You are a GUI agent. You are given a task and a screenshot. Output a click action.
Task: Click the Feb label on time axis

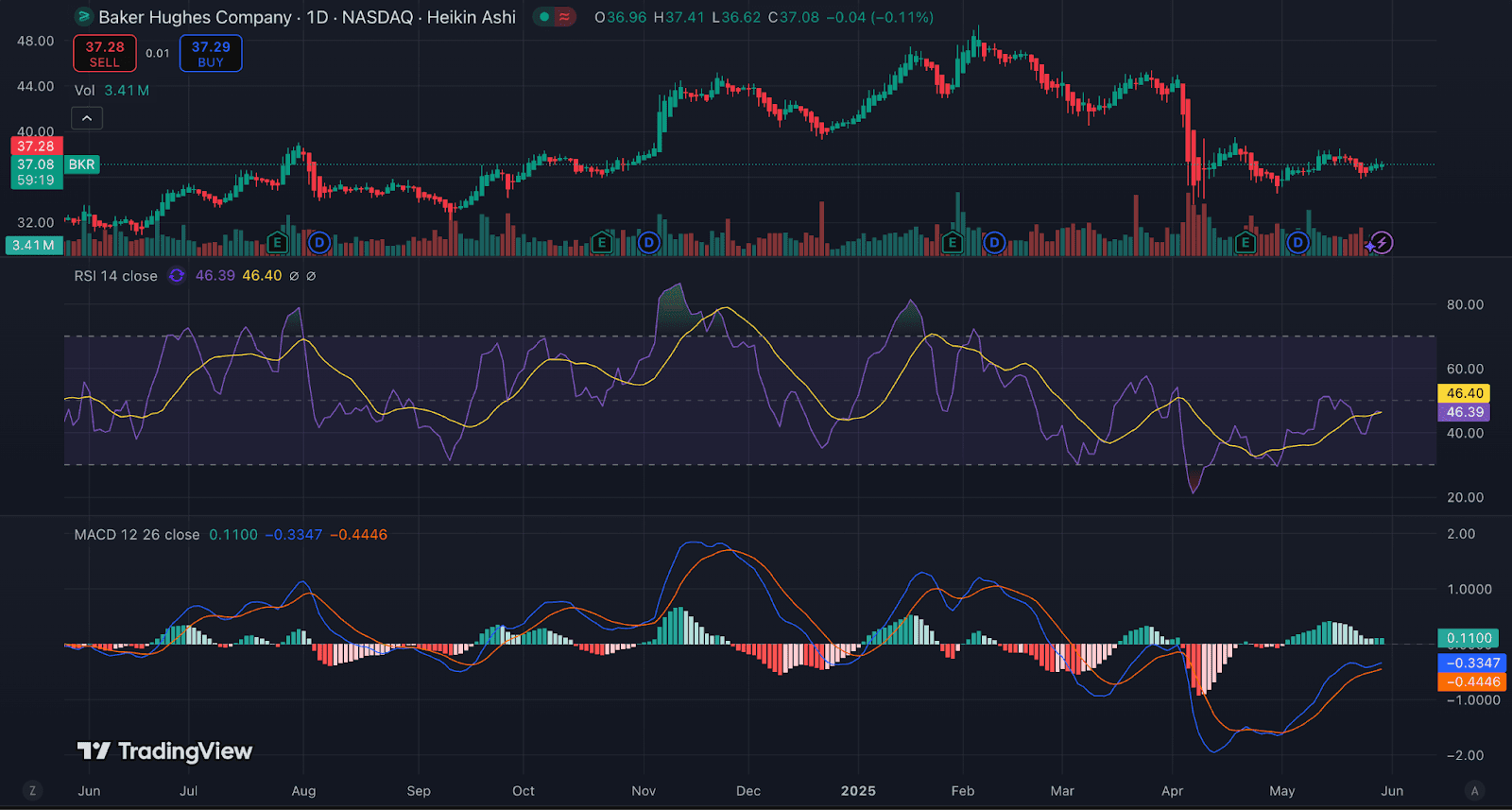tap(963, 791)
